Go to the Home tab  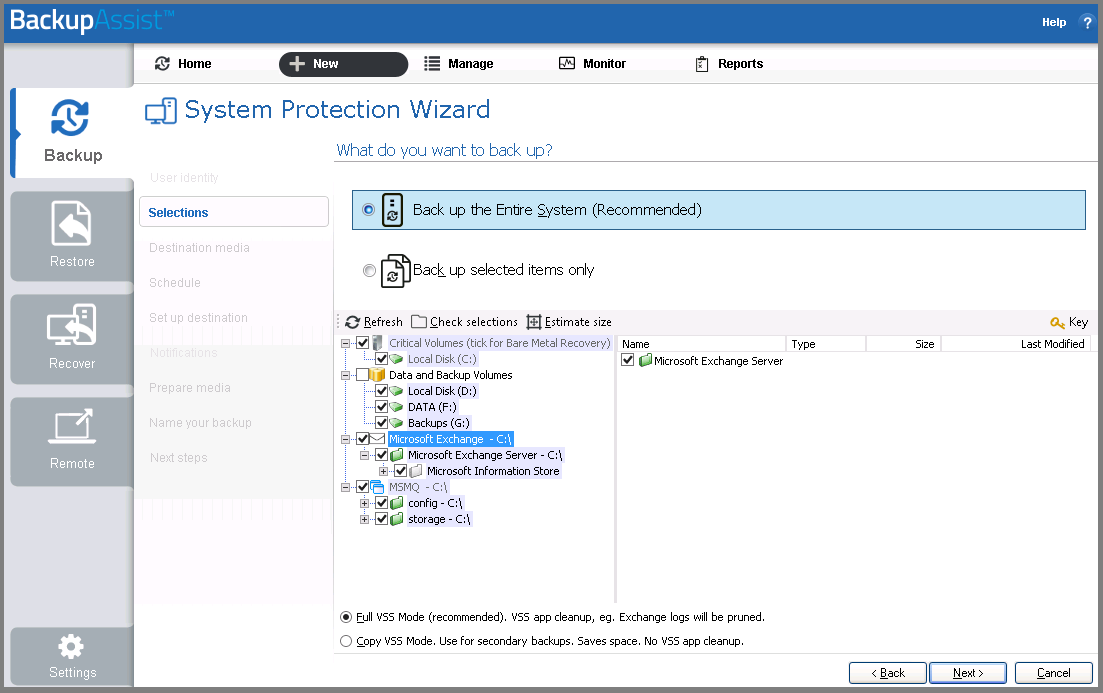184,64
